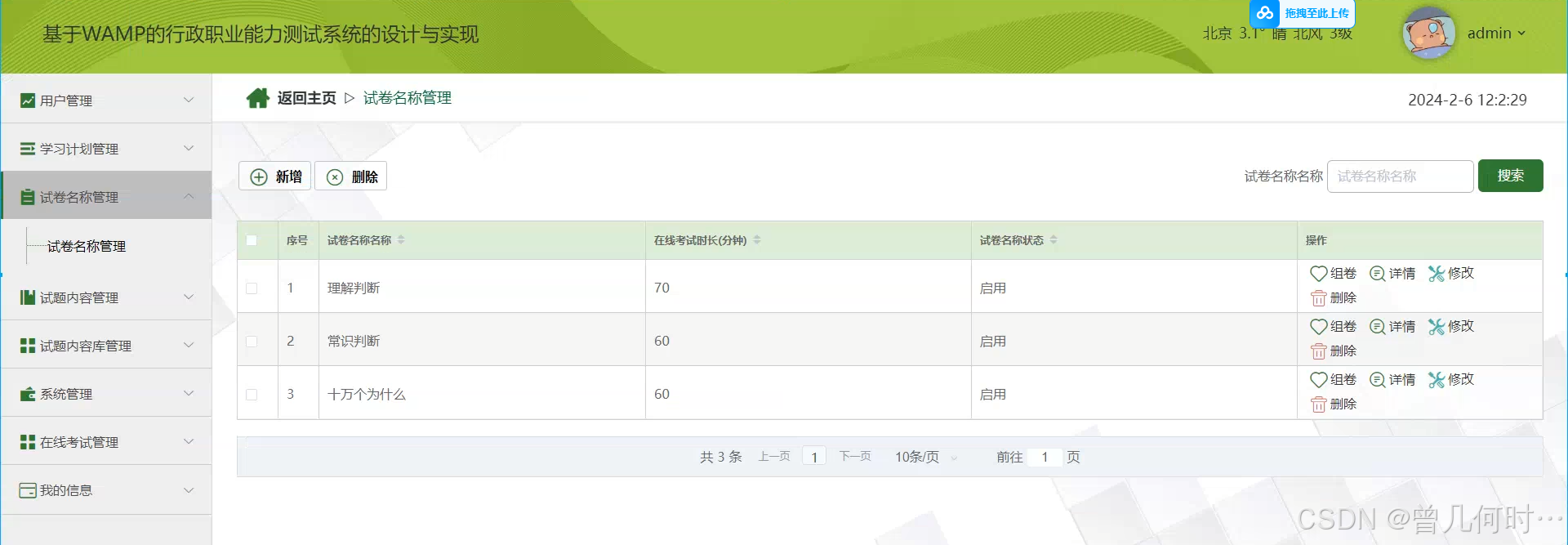This screenshot has width=1568, height=545.
Task: Click the 试卷名称管理 clipboard icon
Action: (x=28, y=197)
